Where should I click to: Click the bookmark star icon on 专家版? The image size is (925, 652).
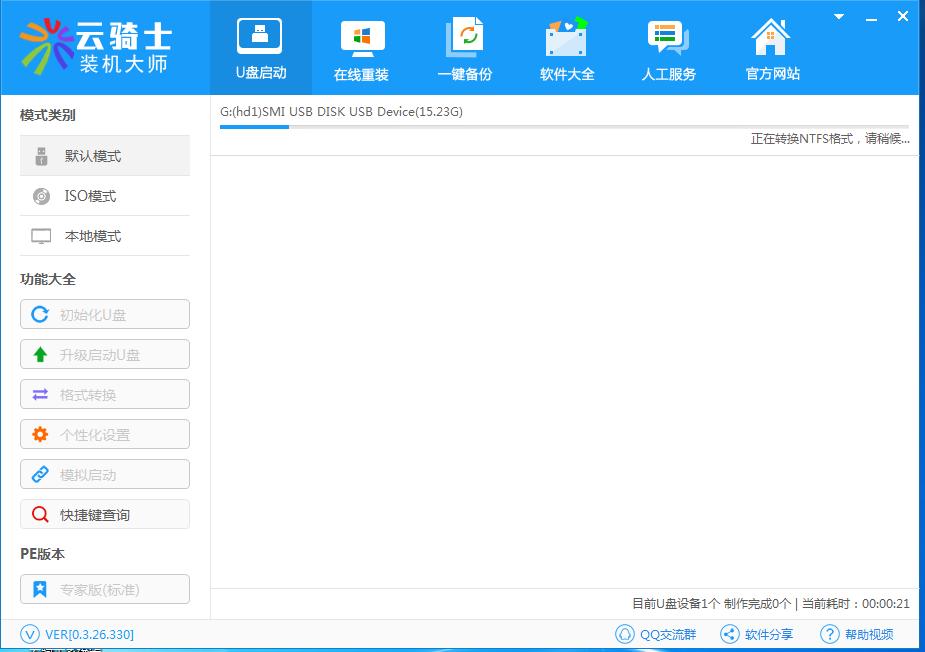[40, 589]
